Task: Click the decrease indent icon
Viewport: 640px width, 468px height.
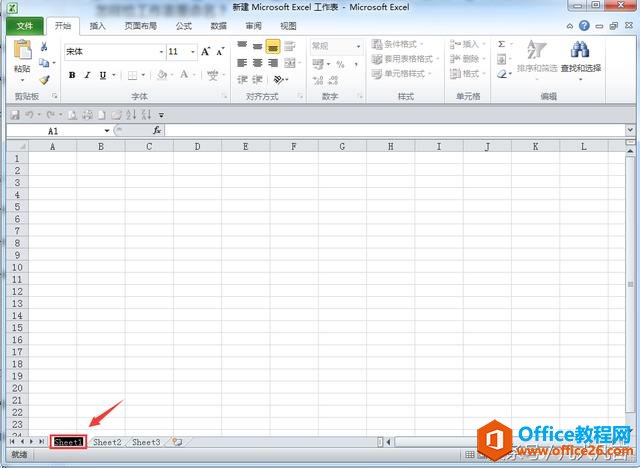Action: [x=242, y=79]
